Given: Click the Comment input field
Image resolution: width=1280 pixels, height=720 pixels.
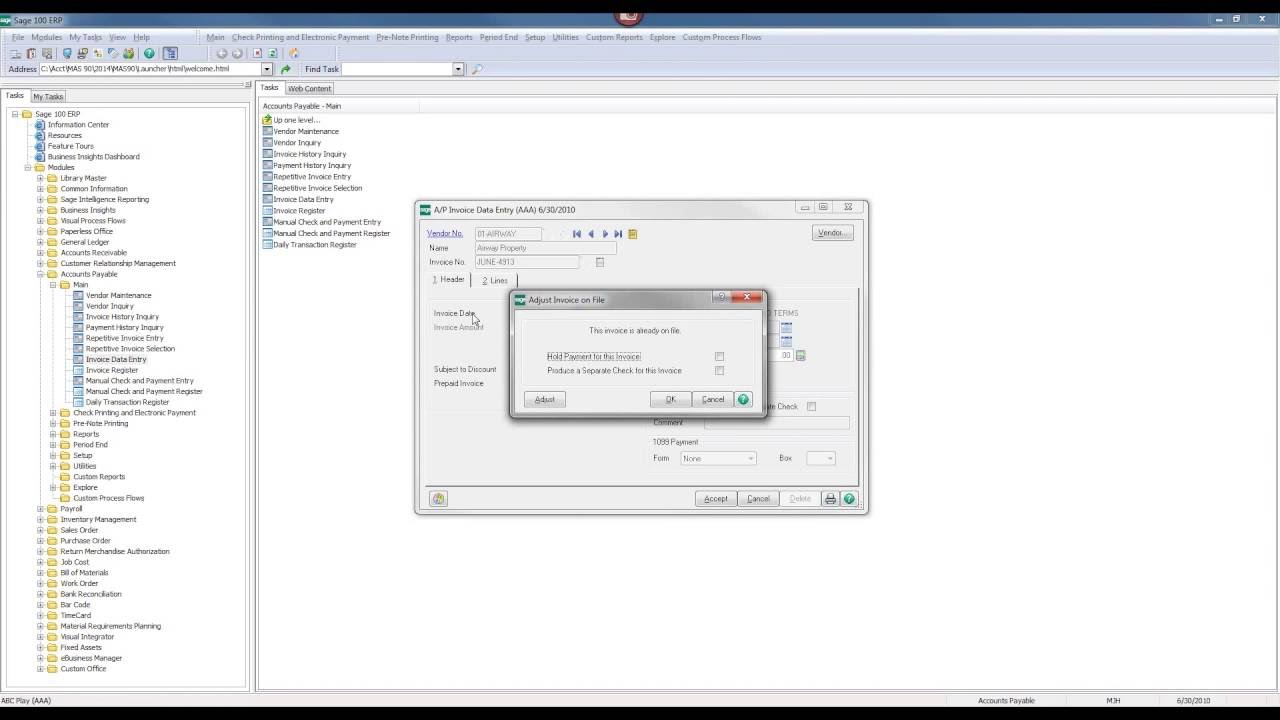Looking at the screenshot, I should [776, 423].
